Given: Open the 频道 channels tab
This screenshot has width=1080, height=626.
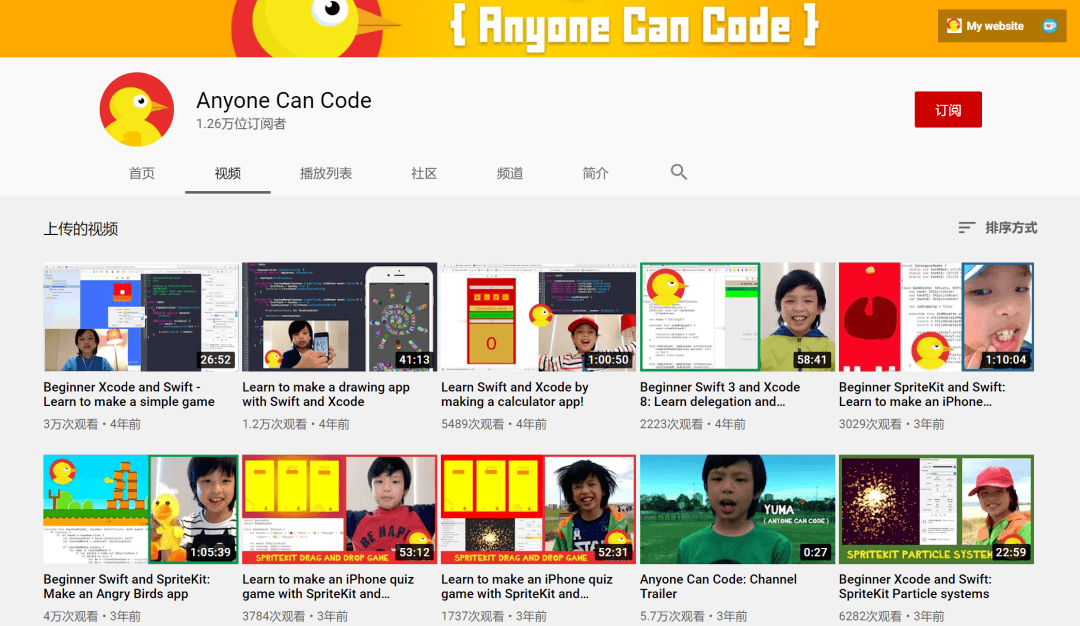Looking at the screenshot, I should point(510,174).
